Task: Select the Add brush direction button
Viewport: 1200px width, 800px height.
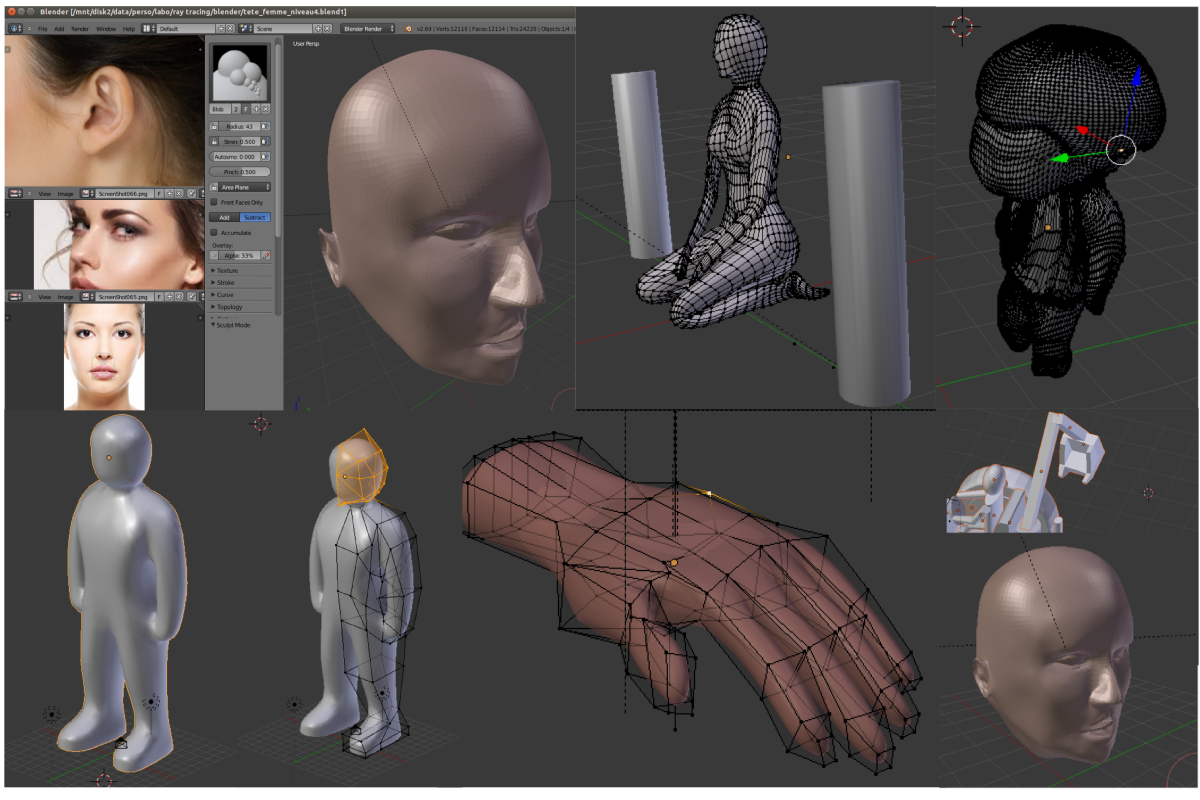Action: pyautogui.click(x=225, y=217)
